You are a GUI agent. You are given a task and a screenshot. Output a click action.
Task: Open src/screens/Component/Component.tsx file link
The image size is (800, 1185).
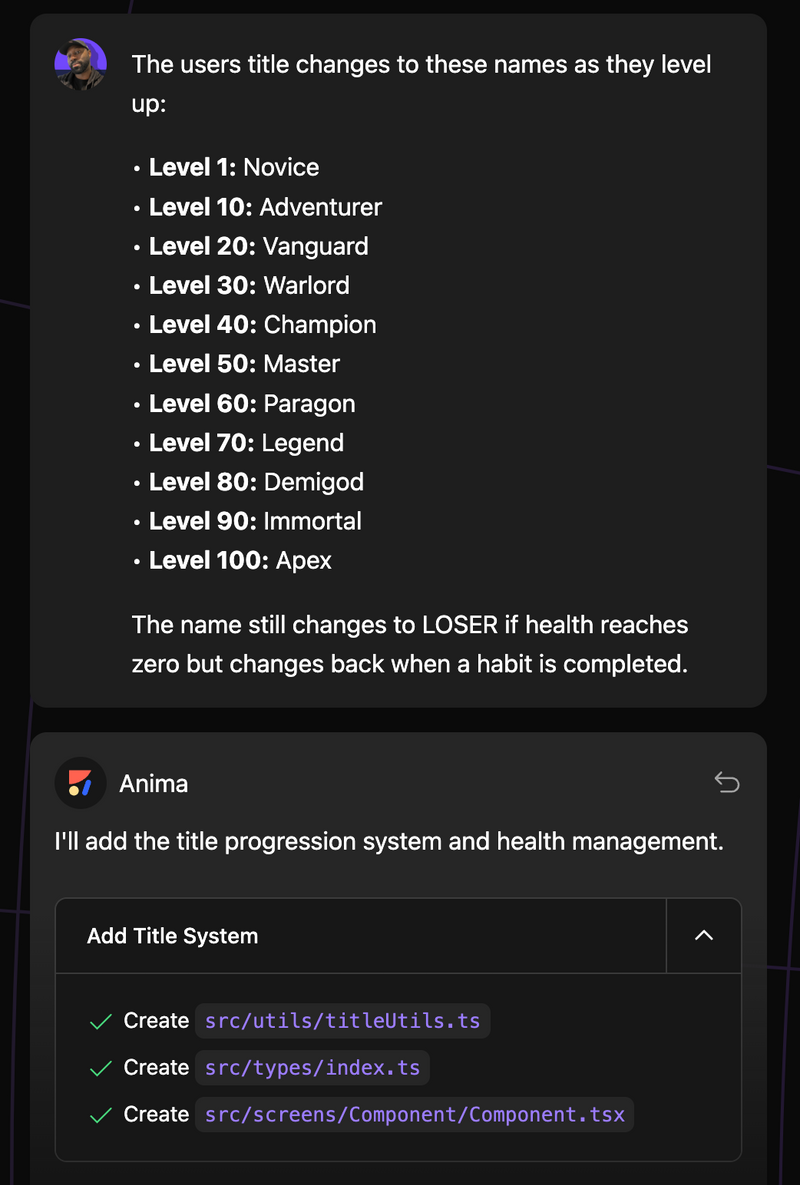coord(414,1115)
